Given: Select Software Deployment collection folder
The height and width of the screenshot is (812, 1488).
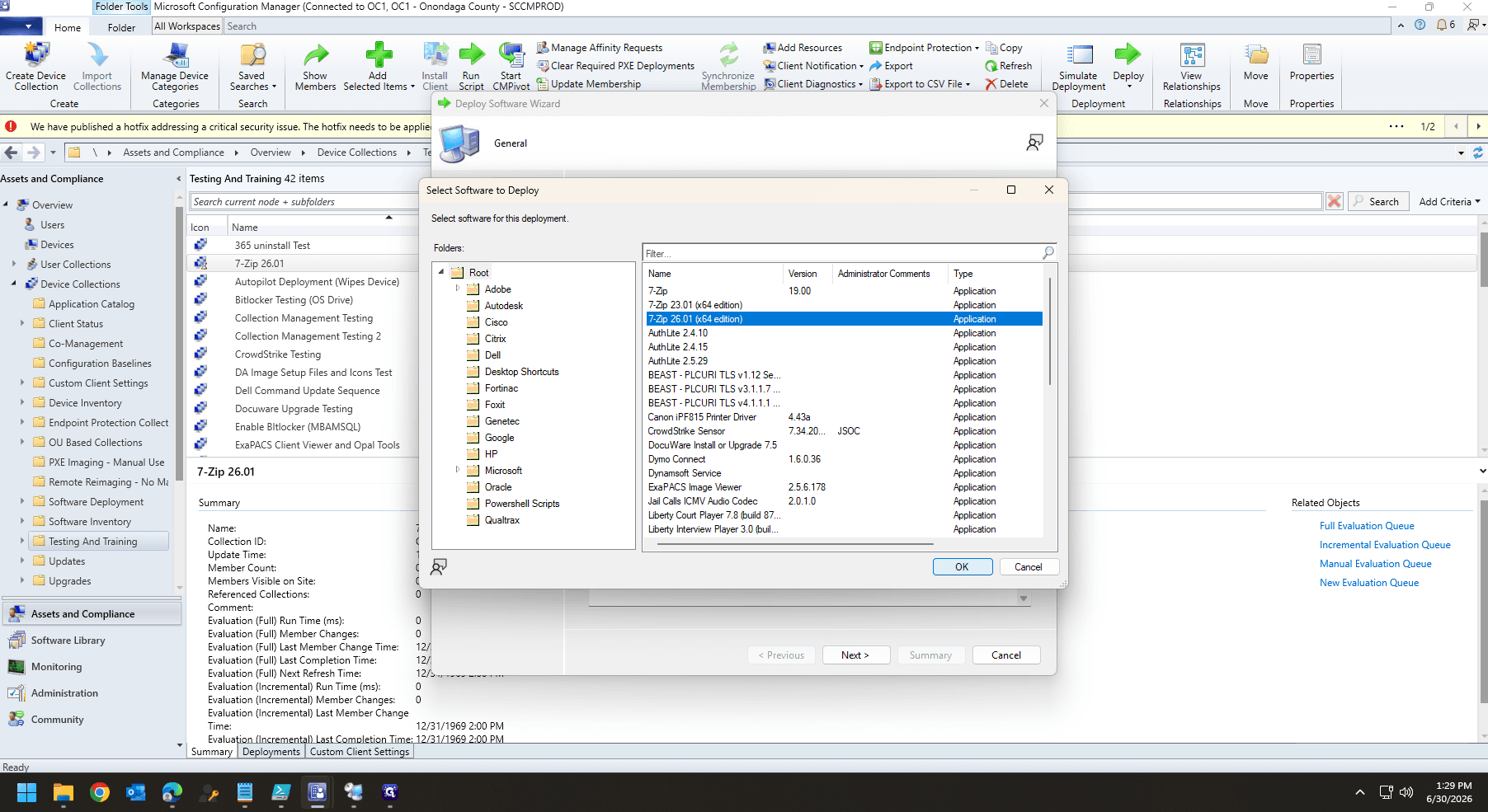Looking at the screenshot, I should [96, 502].
